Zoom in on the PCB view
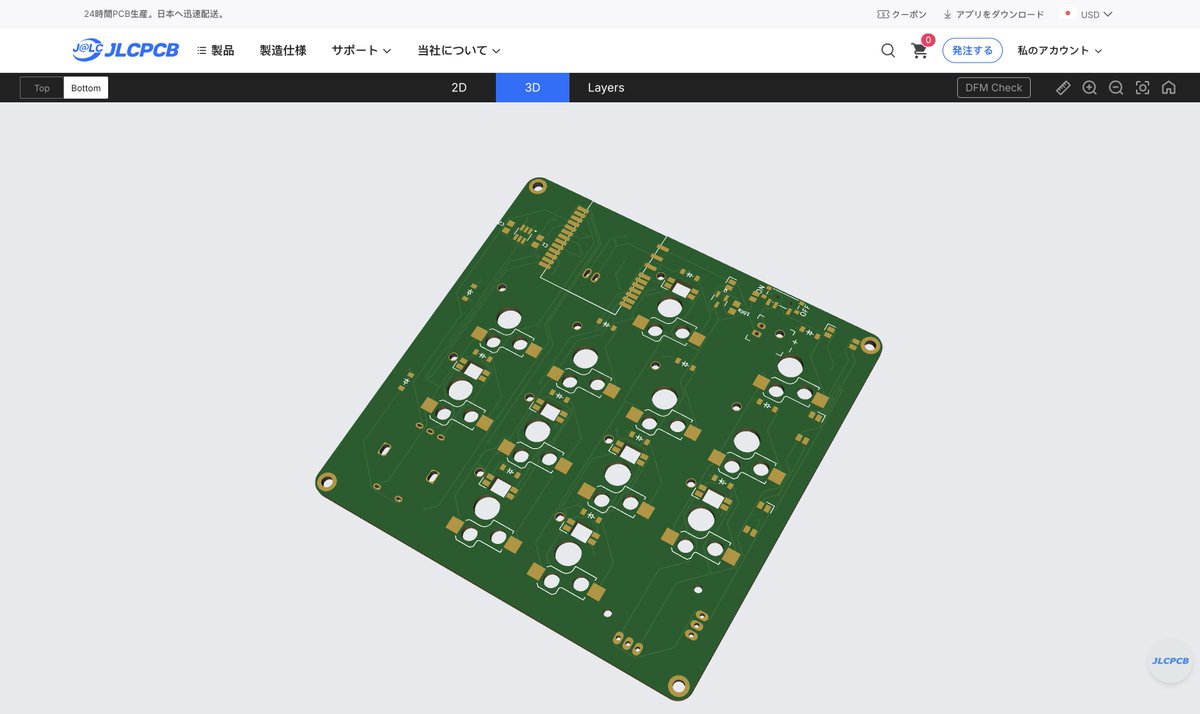 pos(1090,88)
